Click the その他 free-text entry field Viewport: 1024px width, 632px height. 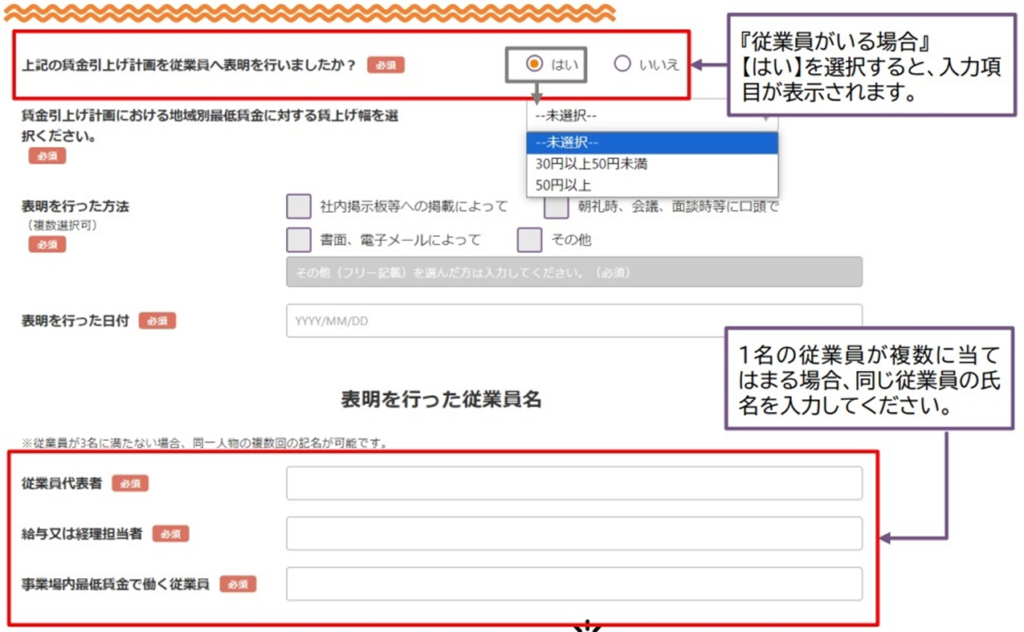574,272
